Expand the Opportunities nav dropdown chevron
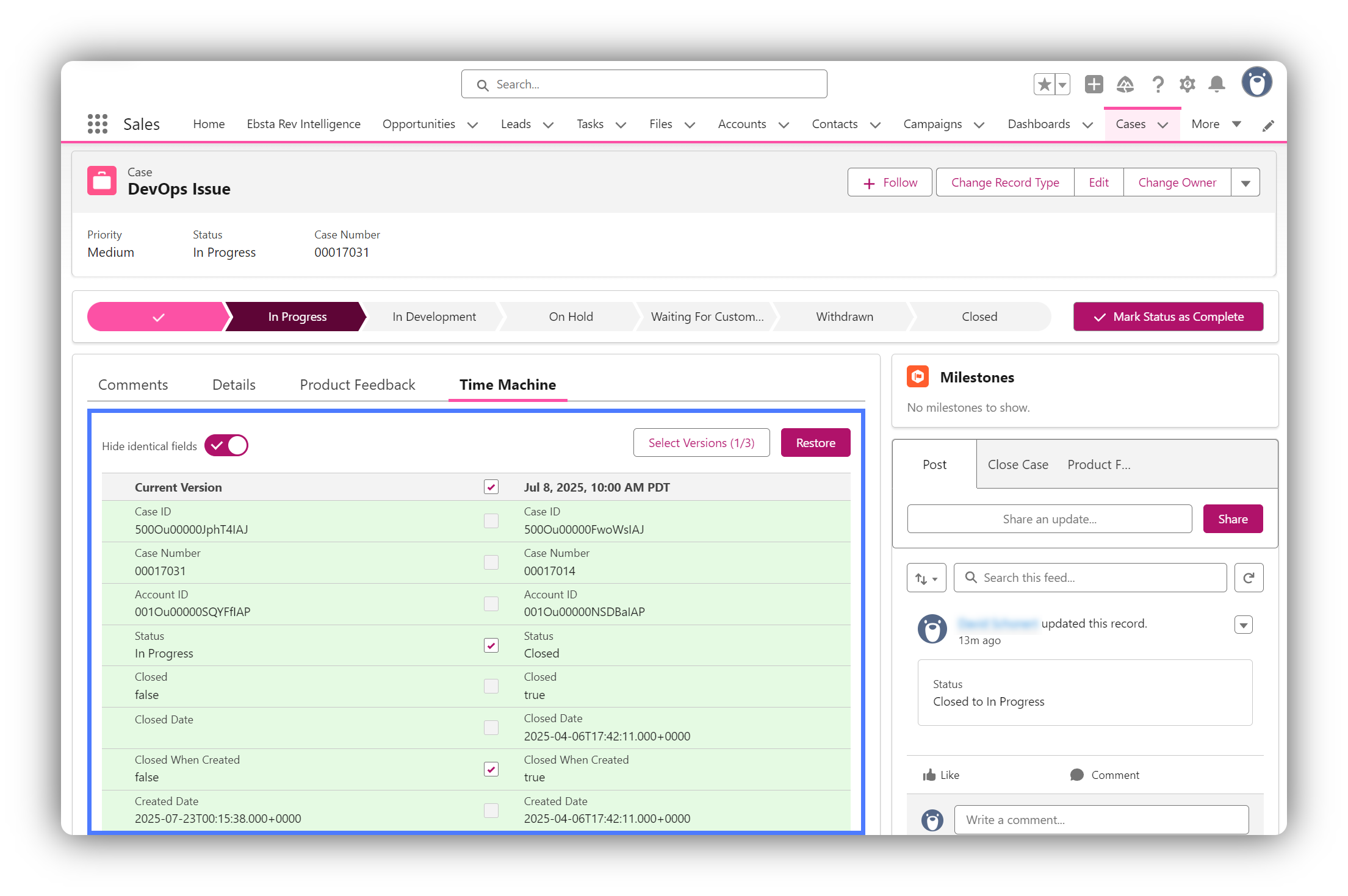The width and height of the screenshot is (1348, 896). tap(472, 125)
